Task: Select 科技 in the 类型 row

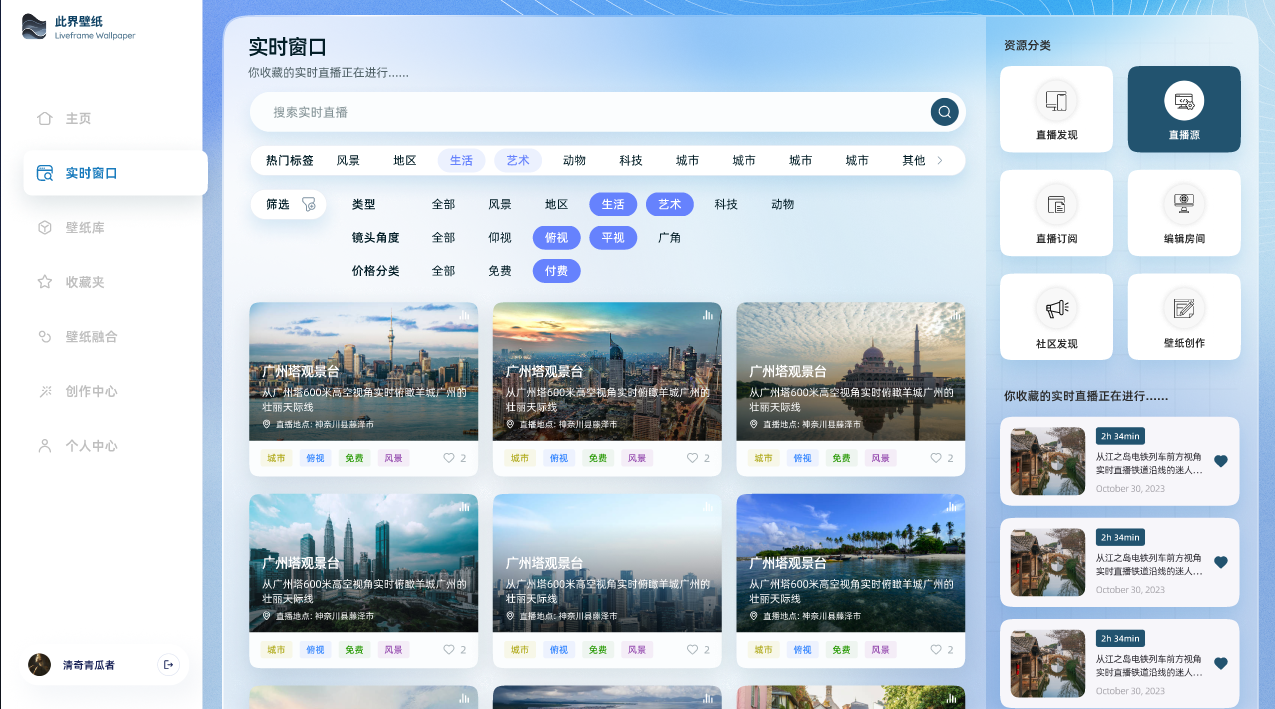Action: [726, 204]
